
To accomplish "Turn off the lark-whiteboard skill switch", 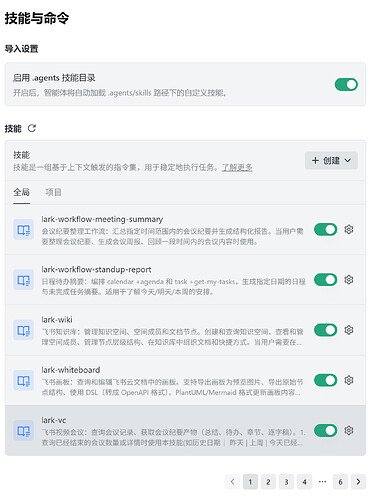I will (325, 380).
